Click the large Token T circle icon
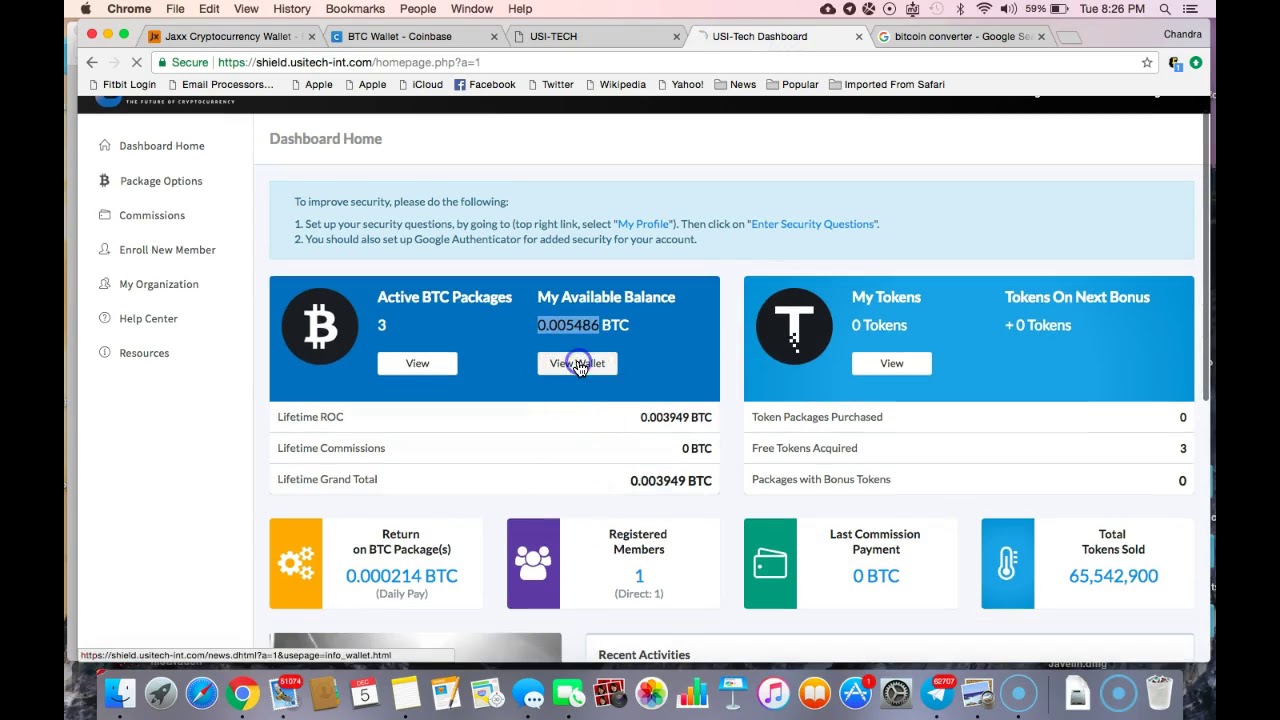This screenshot has width=1280, height=720. (x=794, y=326)
